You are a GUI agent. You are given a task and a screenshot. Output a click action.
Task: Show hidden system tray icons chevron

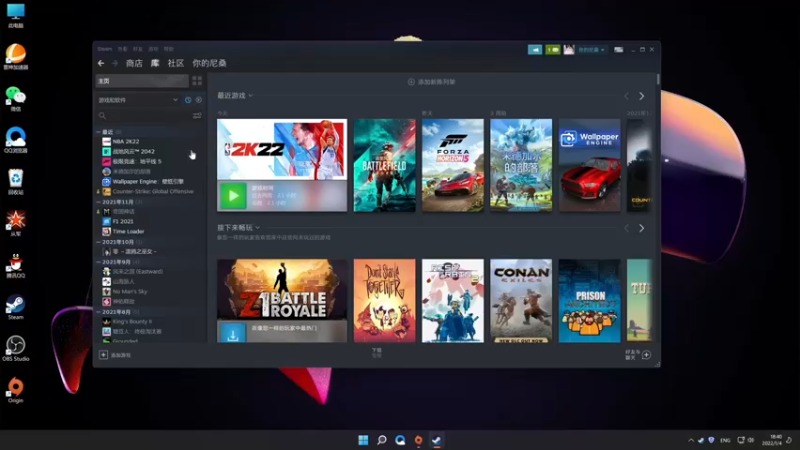coord(691,440)
